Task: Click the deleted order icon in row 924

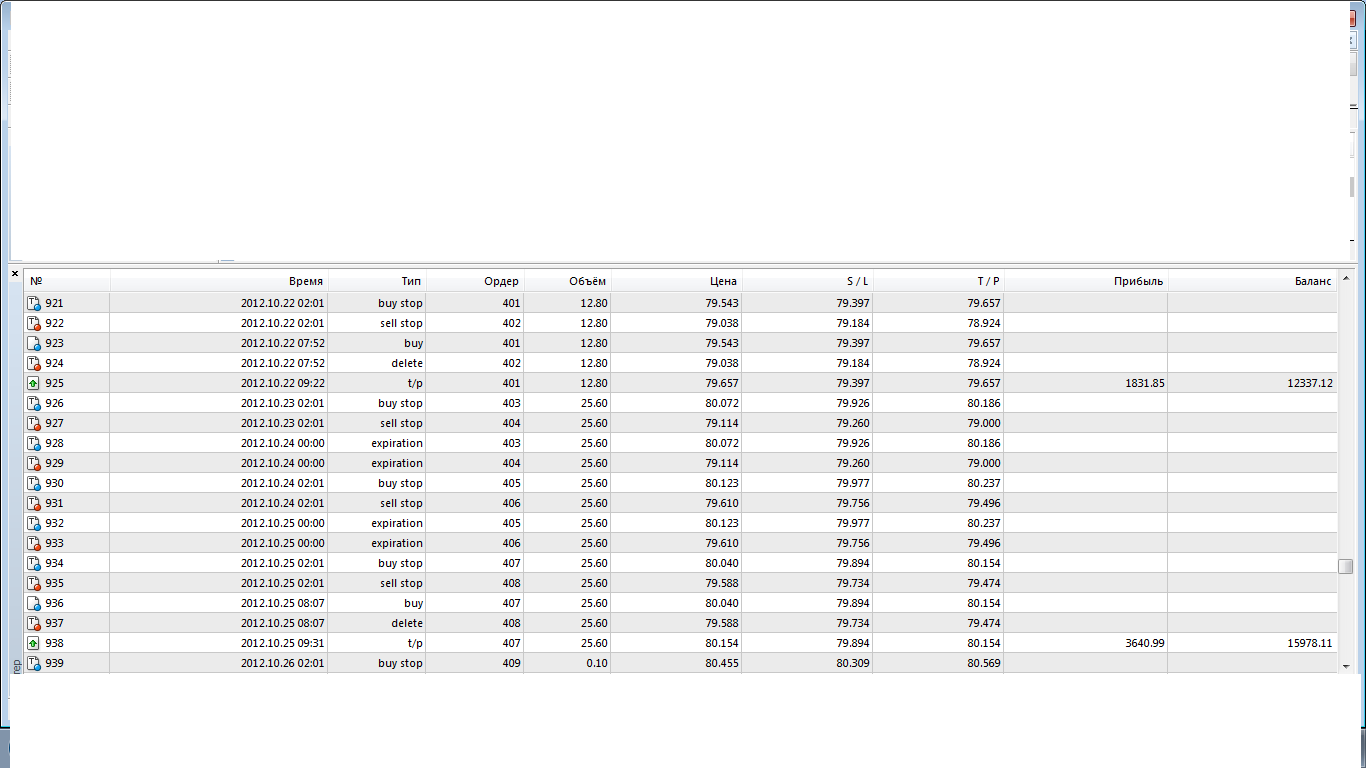Action: (x=33, y=363)
